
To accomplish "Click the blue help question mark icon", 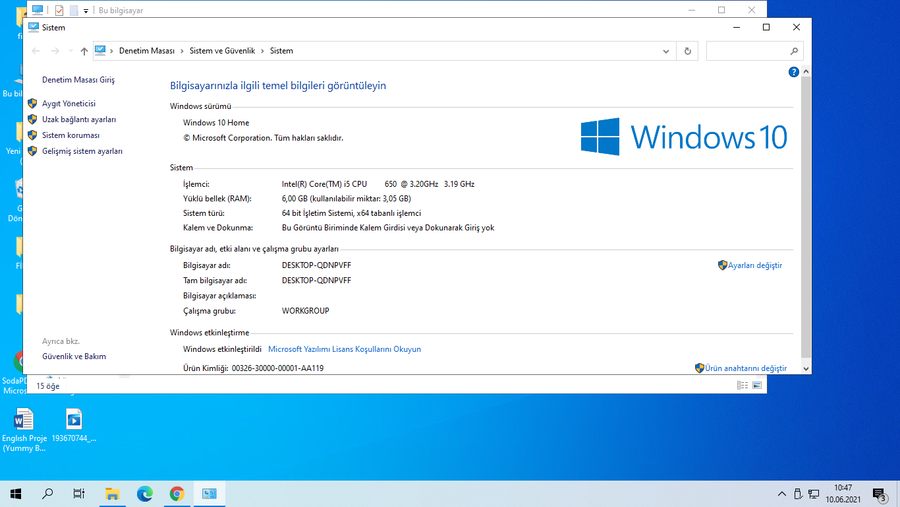I will [x=793, y=72].
